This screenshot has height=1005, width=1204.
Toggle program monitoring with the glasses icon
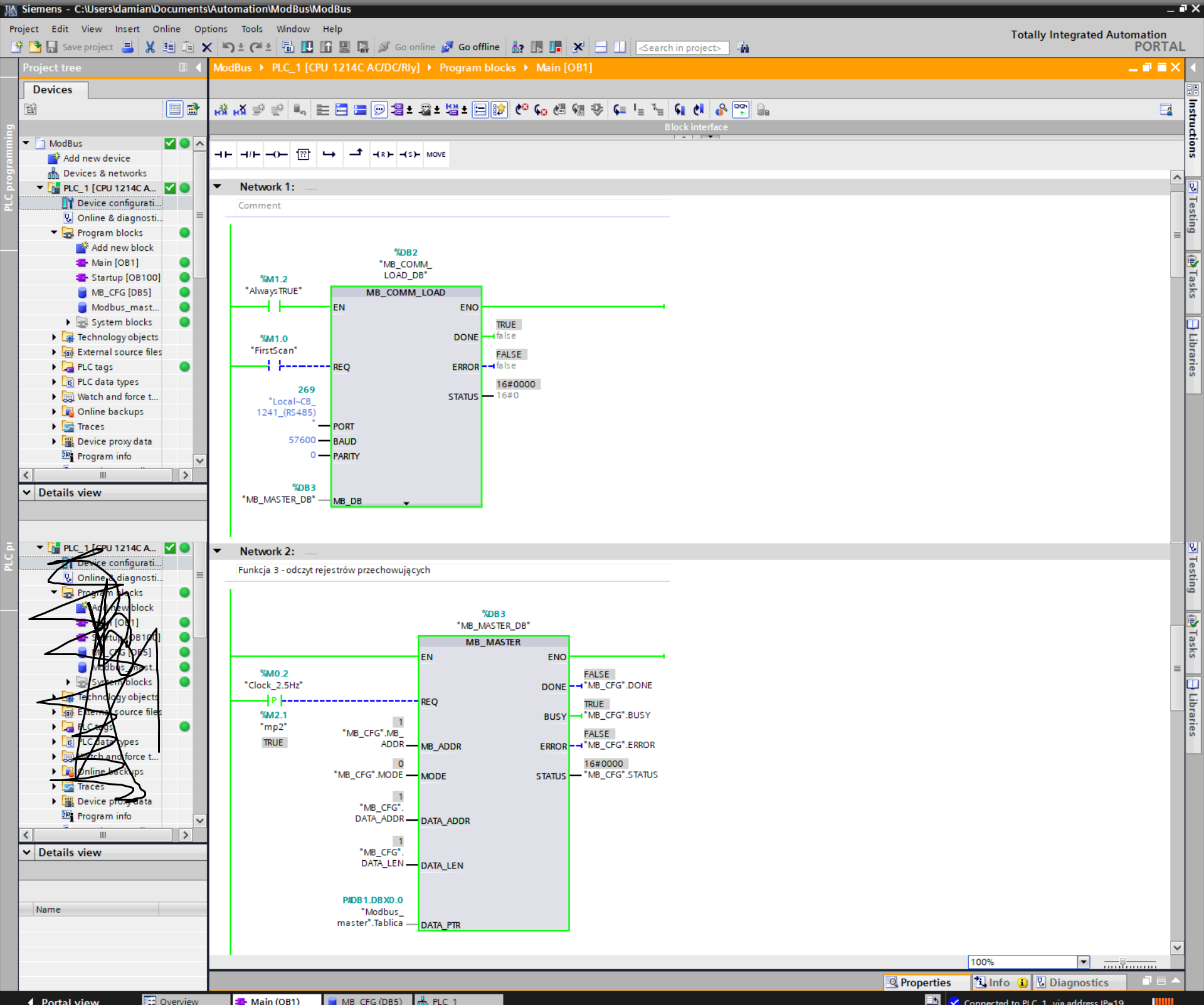(741, 109)
